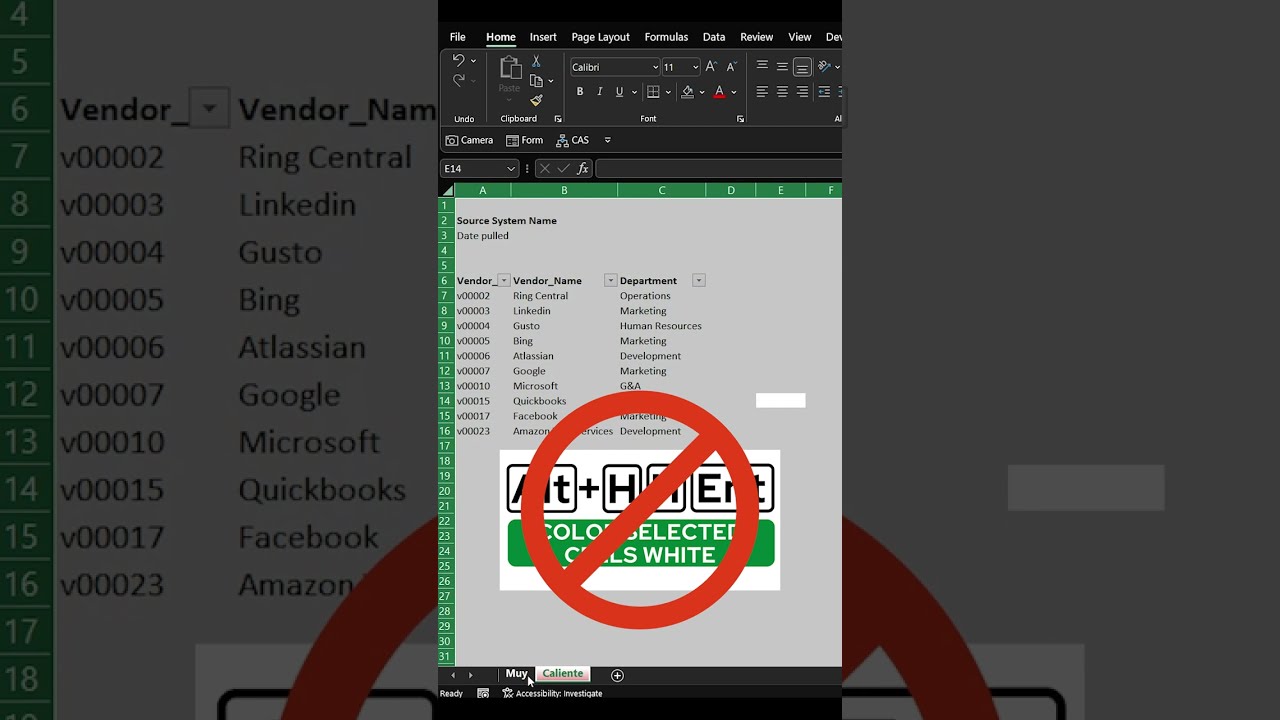The width and height of the screenshot is (1280, 720).
Task: Switch to the Formulas ribbon tab
Action: point(666,37)
